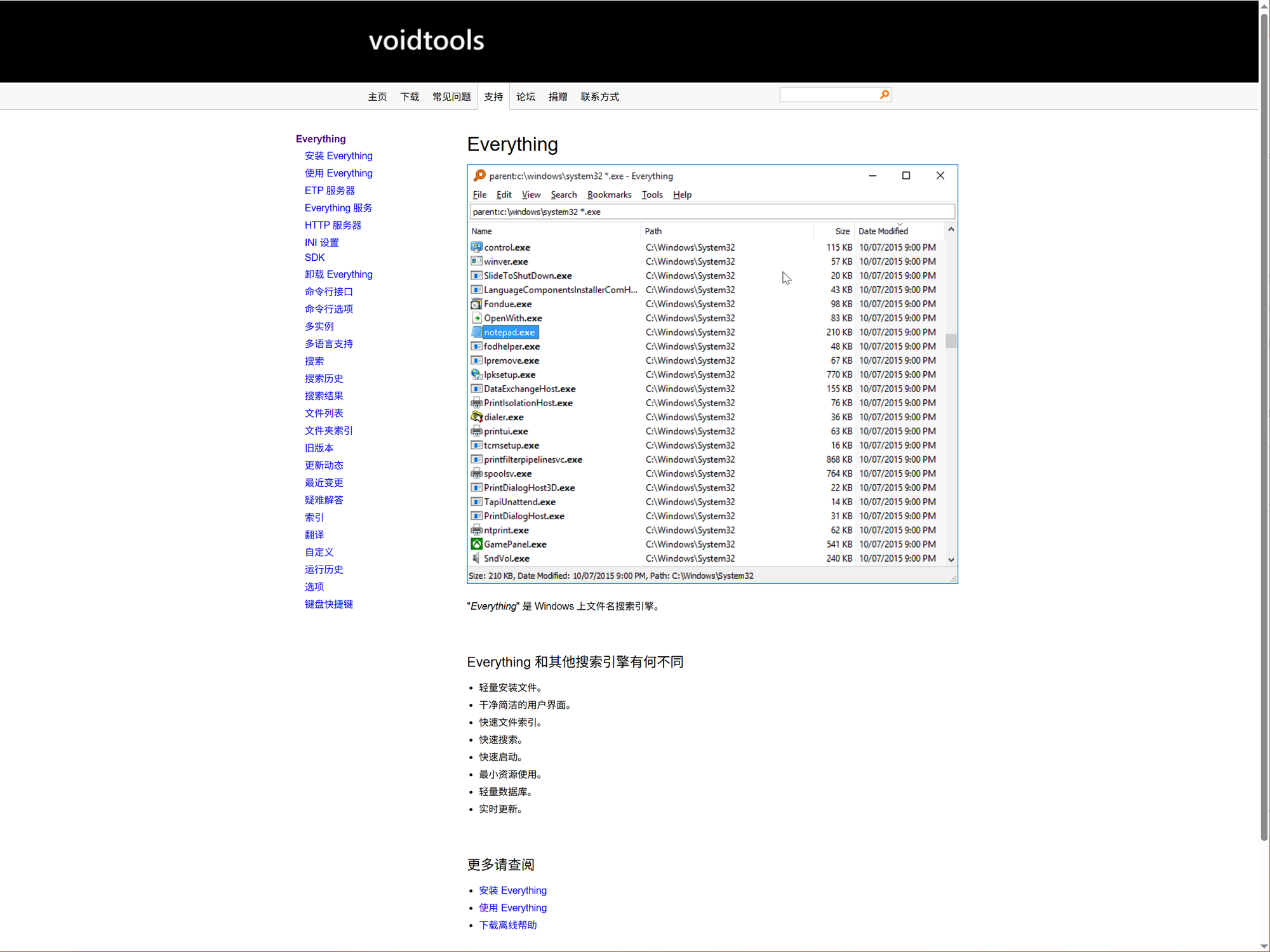Open sidebar link 命令行选项
This screenshot has height=952, width=1270.
pos(329,309)
